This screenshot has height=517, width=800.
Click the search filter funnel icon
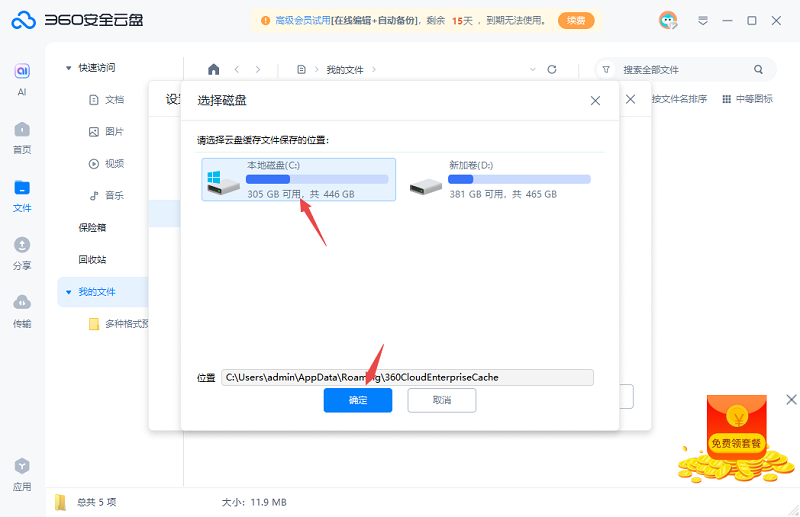point(606,69)
